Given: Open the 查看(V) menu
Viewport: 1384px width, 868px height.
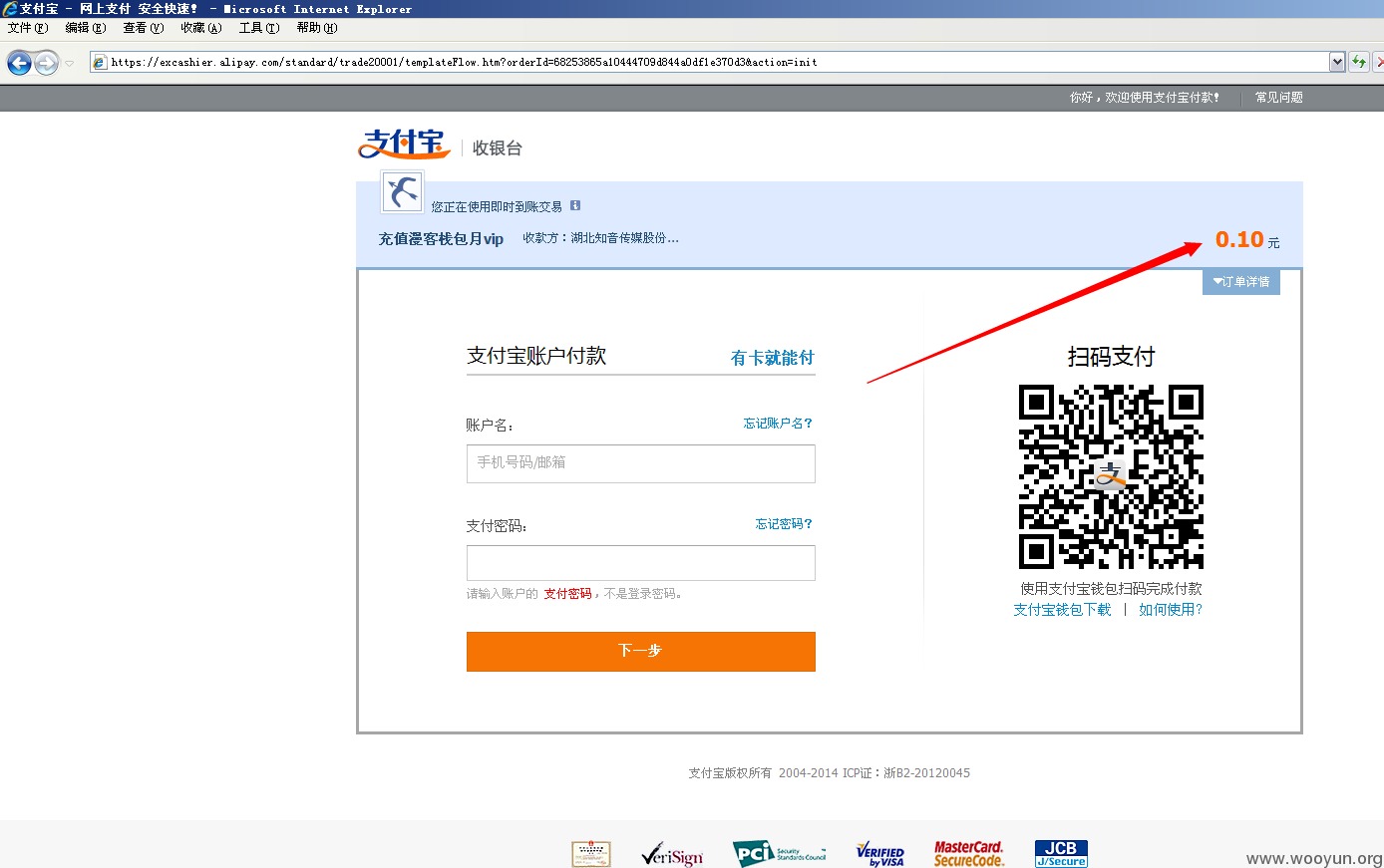Looking at the screenshot, I should 144,28.
